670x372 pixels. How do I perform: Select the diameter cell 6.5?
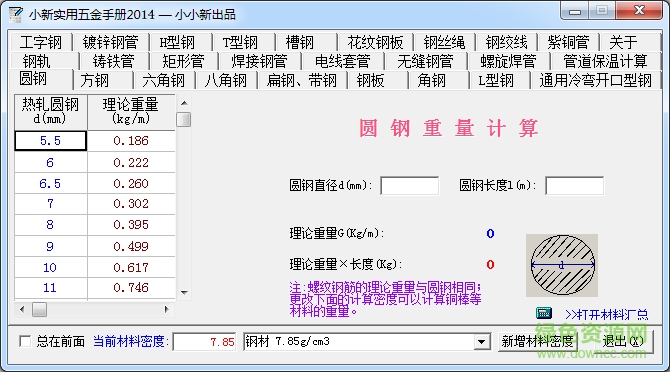pyautogui.click(x=50, y=183)
